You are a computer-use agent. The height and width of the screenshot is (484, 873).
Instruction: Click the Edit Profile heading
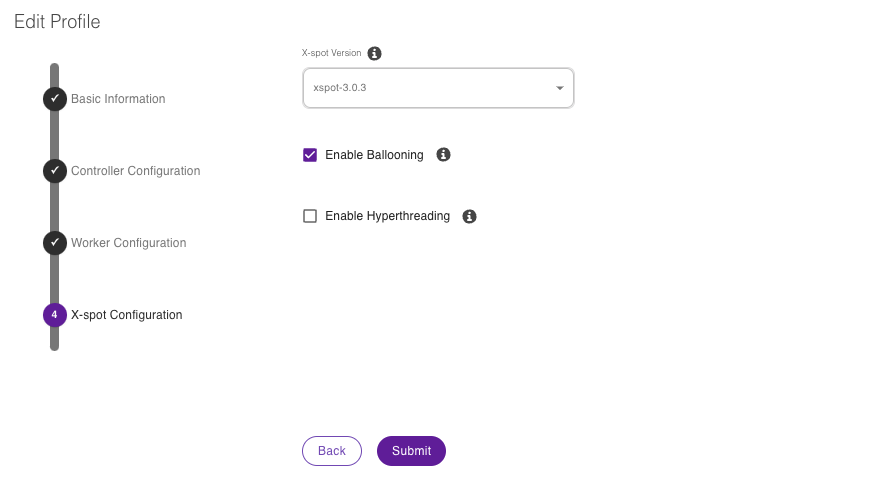tap(57, 21)
